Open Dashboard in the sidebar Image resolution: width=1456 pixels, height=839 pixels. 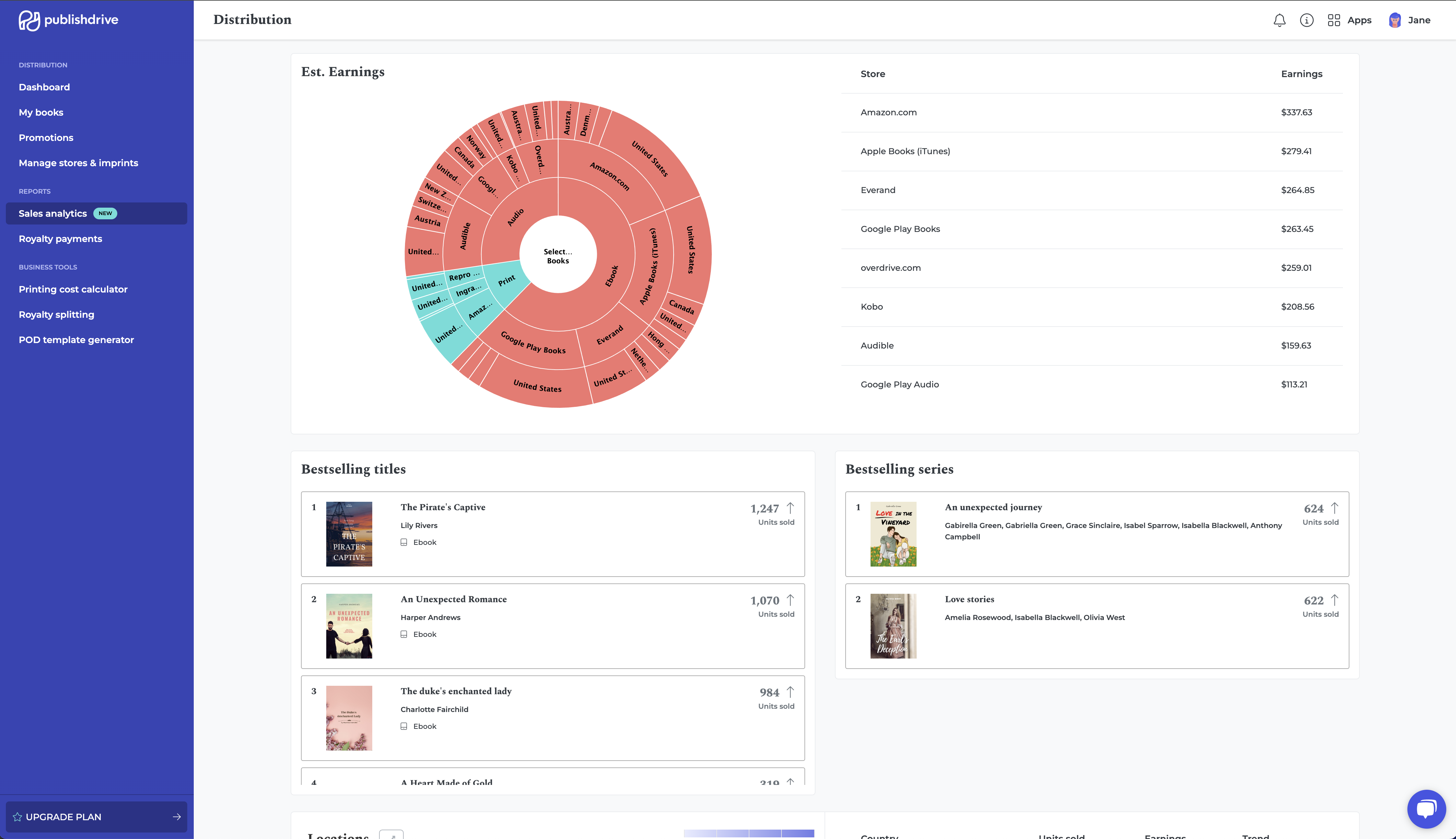coord(44,87)
